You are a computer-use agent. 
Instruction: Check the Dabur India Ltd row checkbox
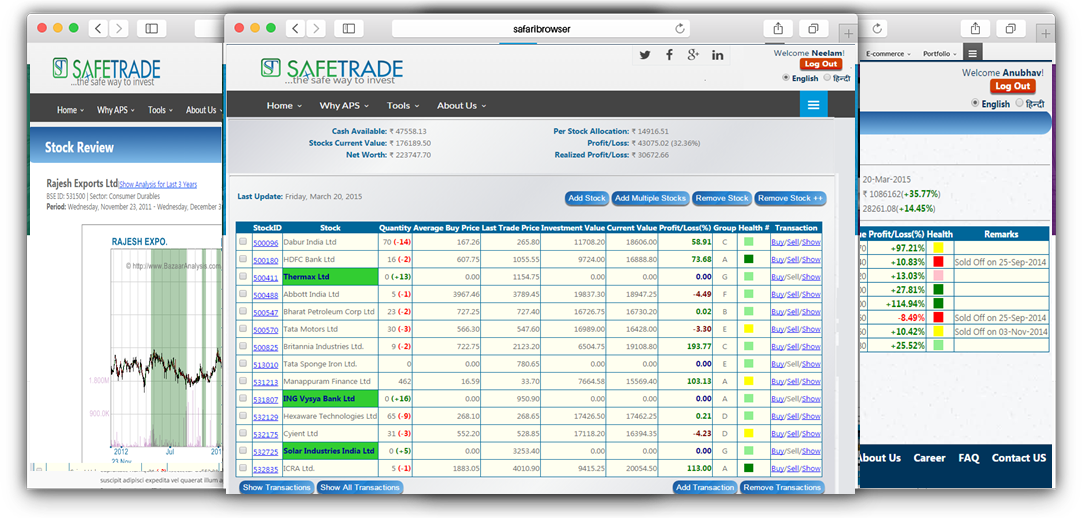243,242
